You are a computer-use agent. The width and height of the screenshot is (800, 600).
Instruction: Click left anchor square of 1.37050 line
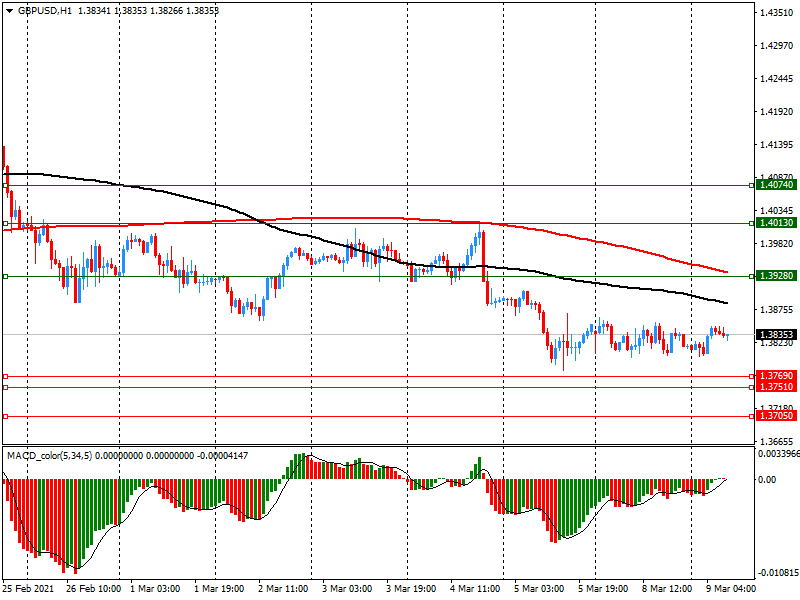6,416
